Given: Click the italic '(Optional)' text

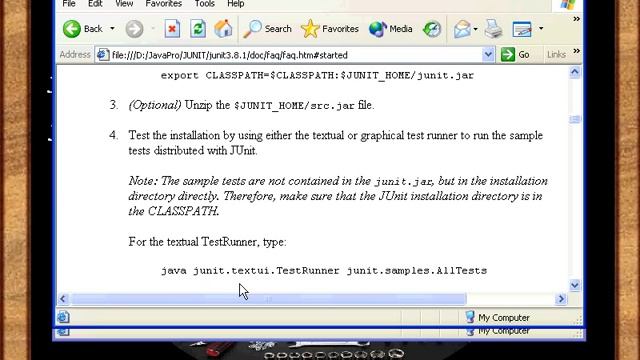Looking at the screenshot, I should point(155,105).
